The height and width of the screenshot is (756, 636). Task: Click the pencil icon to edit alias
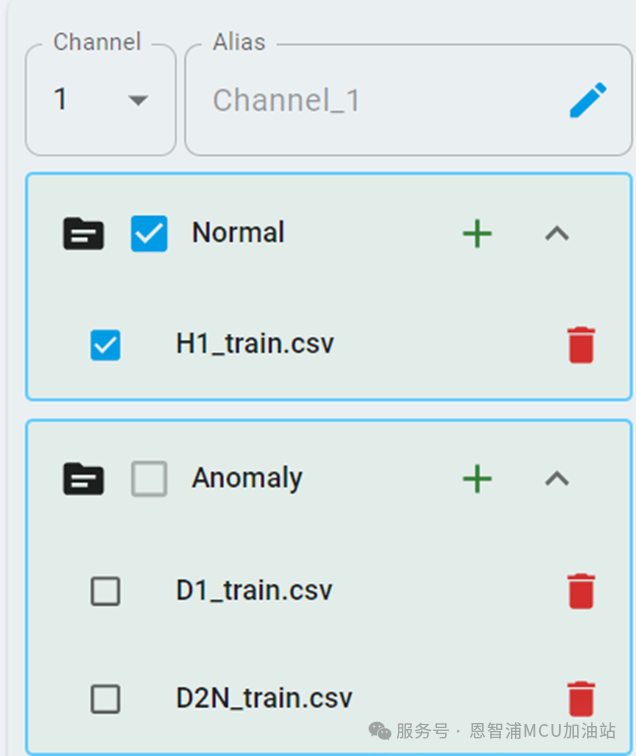[588, 100]
